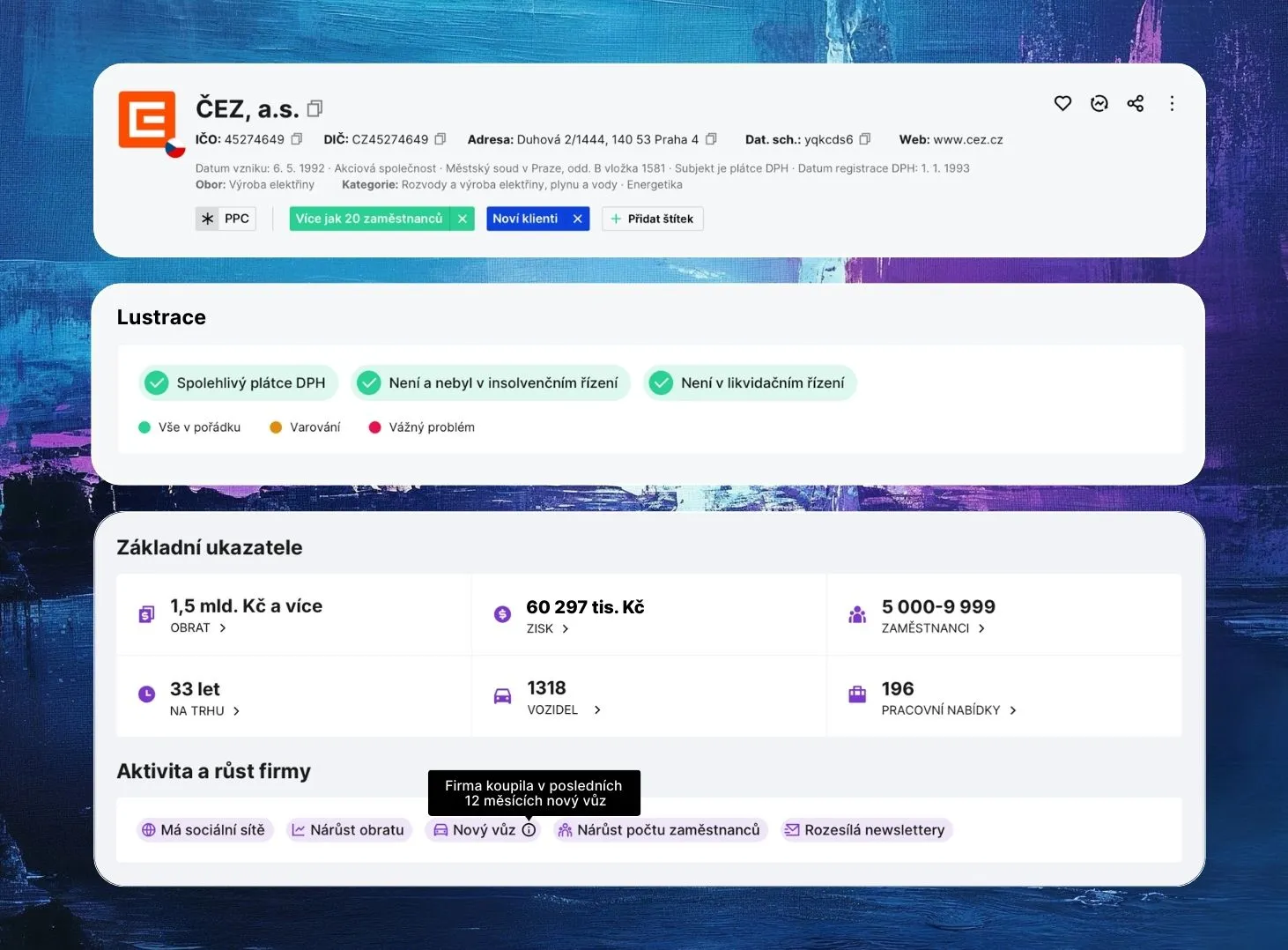This screenshot has width=1288, height=950.
Task: Copy the DIČ CZ45274649 value
Action: point(440,139)
